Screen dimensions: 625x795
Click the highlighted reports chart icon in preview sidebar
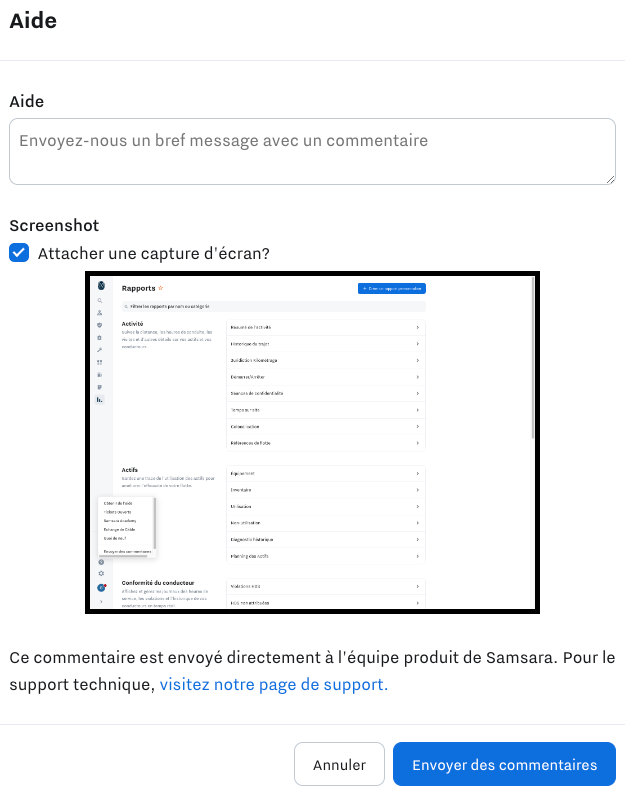(x=100, y=400)
